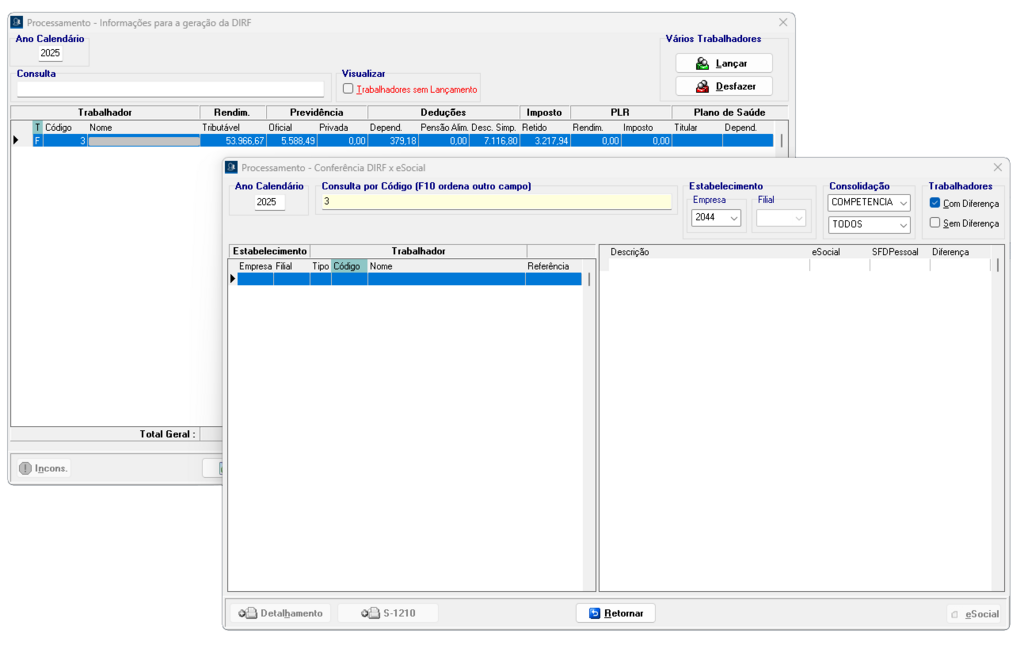1024x649 pixels.
Task: Click the Código column header
Action: click(x=348, y=266)
